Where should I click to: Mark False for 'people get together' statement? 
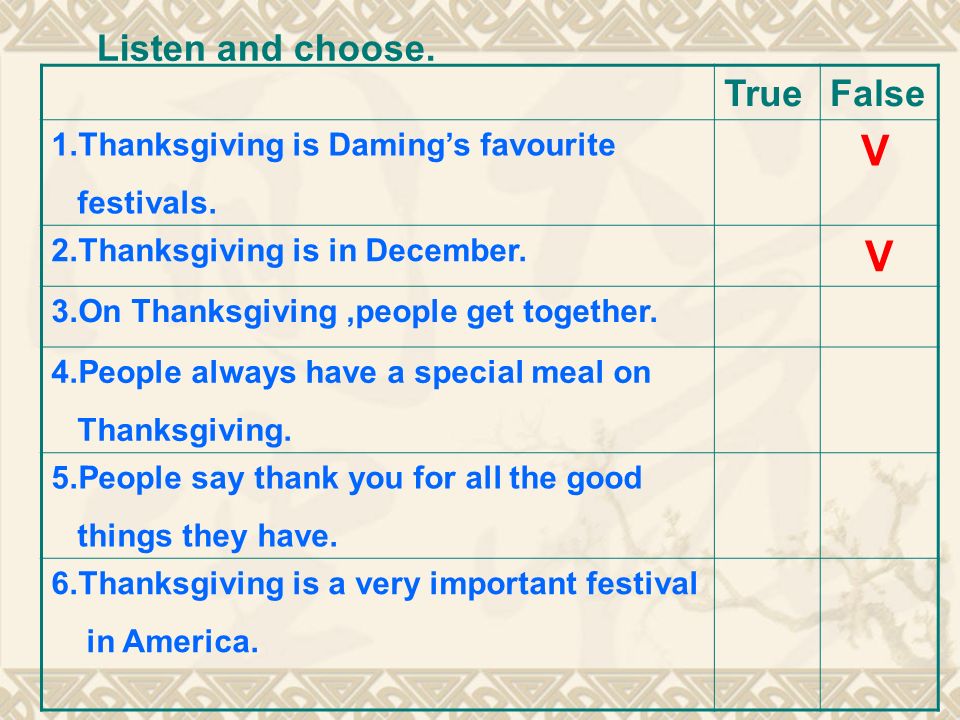(x=879, y=317)
